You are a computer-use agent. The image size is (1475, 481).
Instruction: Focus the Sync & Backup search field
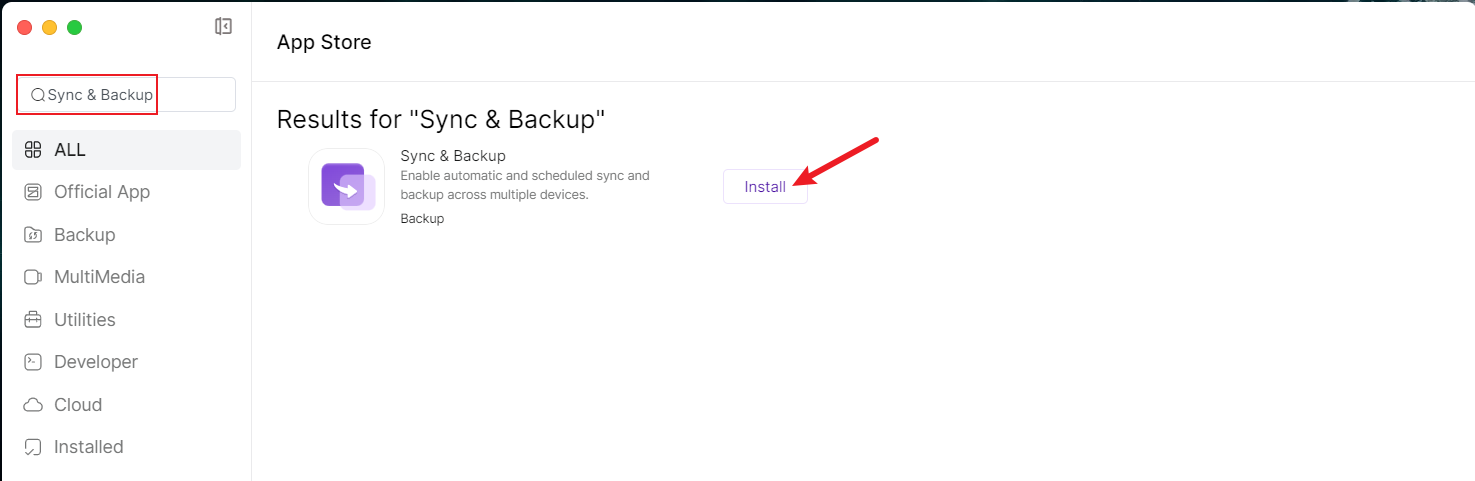point(130,95)
